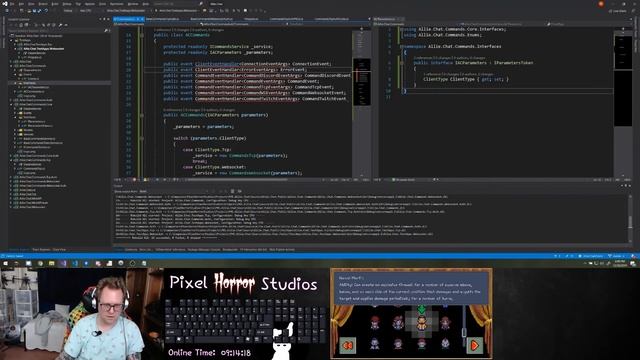Switch to the Breakpoints bottom tab
This screenshot has height=360, width=640.
(x=230, y=249)
